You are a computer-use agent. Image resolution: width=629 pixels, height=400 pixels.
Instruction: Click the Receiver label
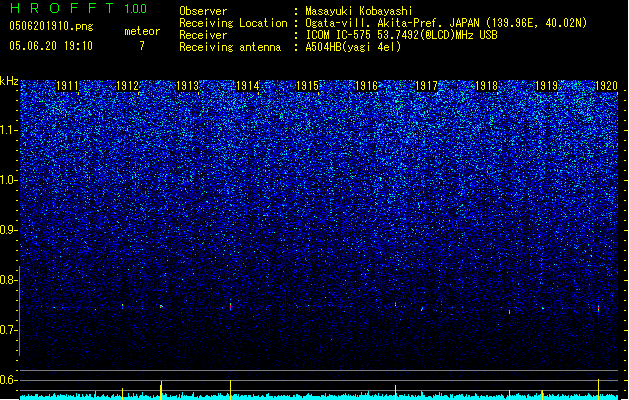(x=203, y=35)
